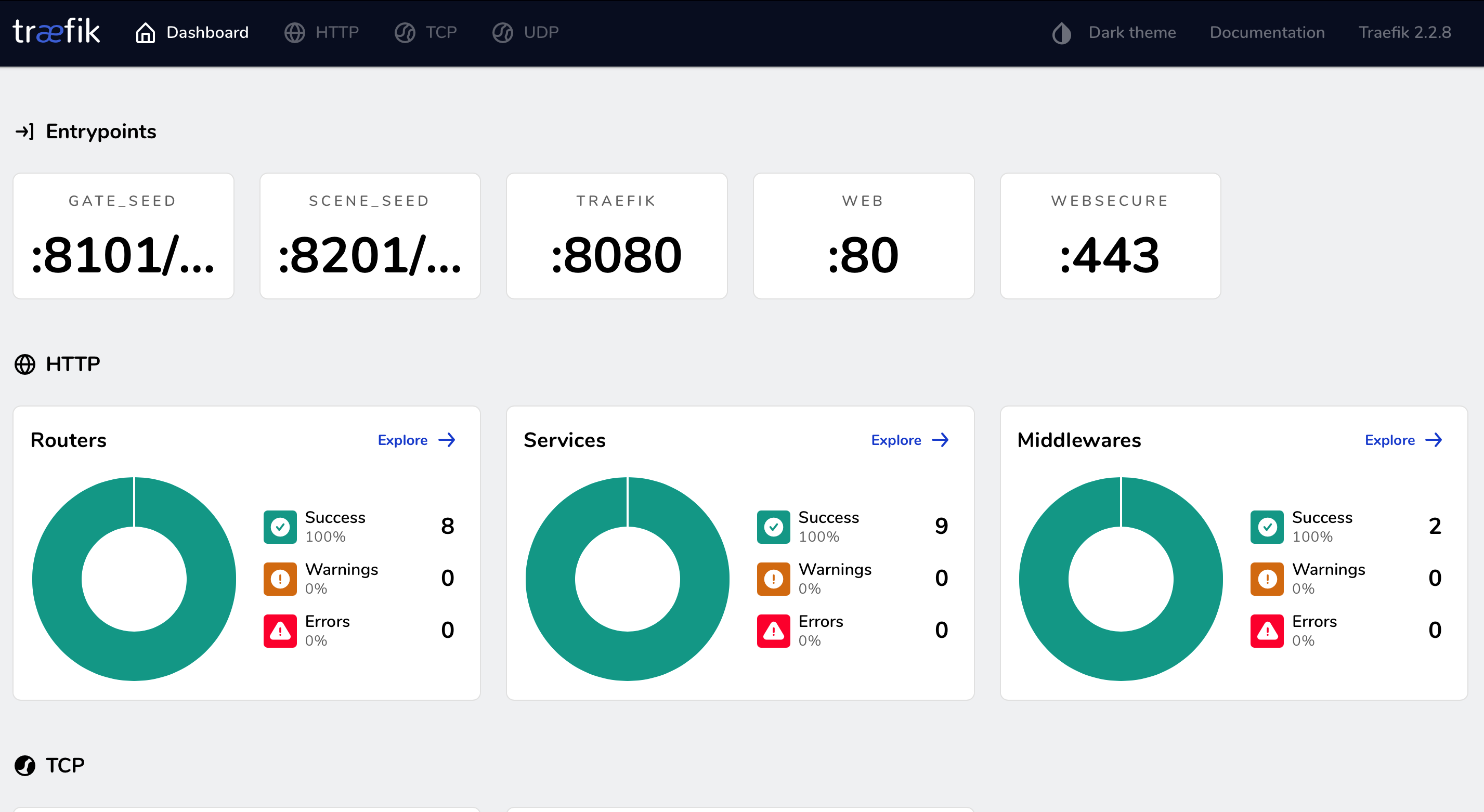The width and height of the screenshot is (1484, 812).
Task: Click the UDP icon in navbar
Action: pyautogui.click(x=502, y=32)
